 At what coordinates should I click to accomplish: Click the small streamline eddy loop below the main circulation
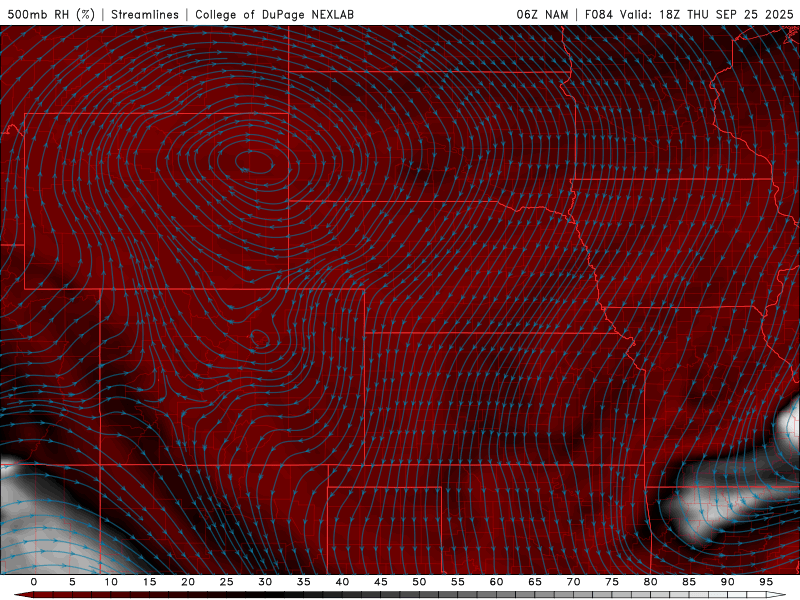pos(260,338)
